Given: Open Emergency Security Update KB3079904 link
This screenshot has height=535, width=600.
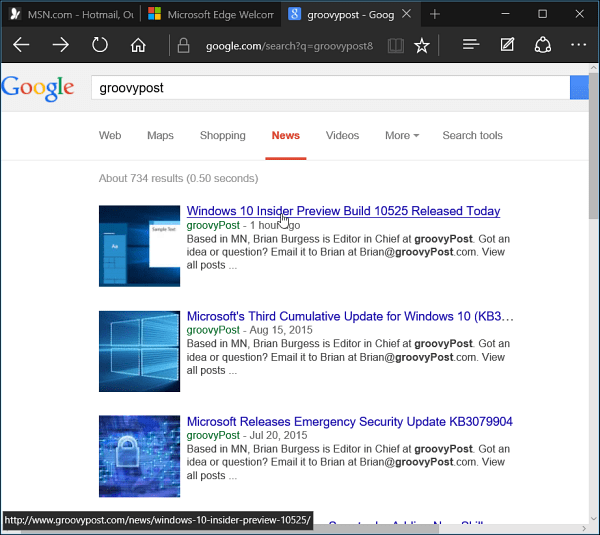Looking at the screenshot, I should point(349,421).
